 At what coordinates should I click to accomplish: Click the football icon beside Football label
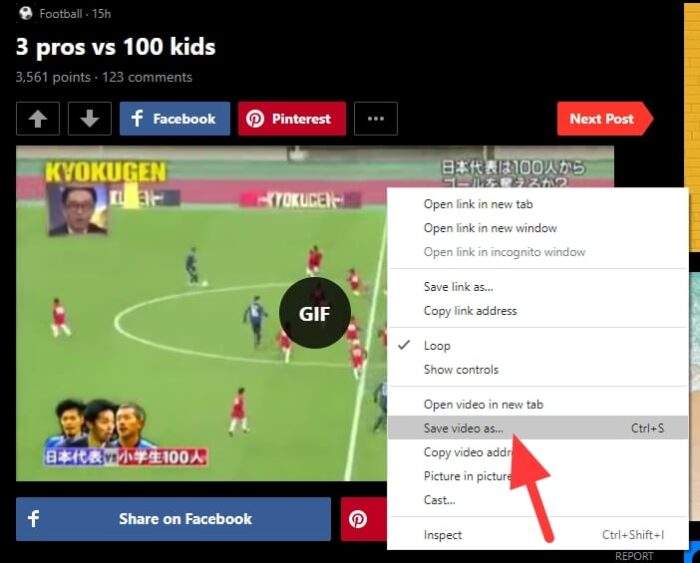(26, 13)
